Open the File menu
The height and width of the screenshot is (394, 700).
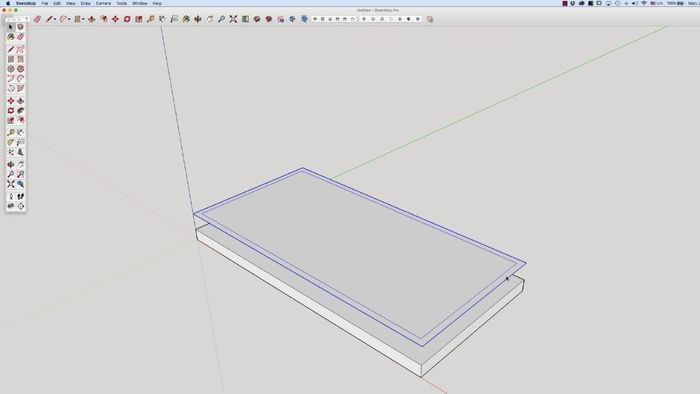[x=45, y=3]
